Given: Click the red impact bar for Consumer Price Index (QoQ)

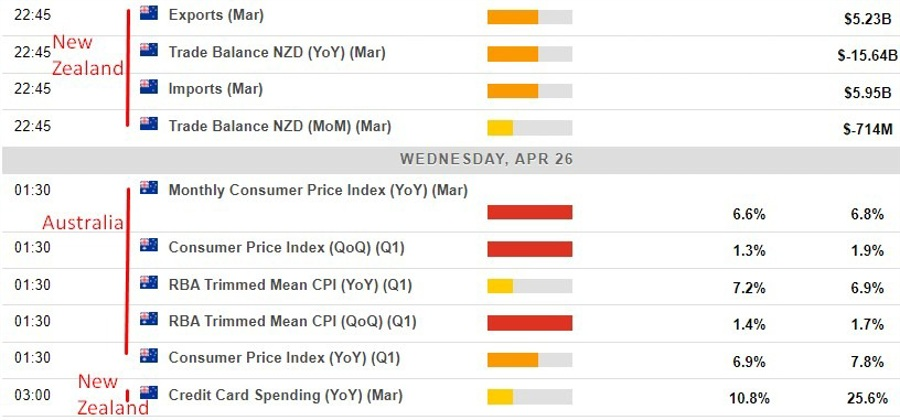Looking at the screenshot, I should 529,249.
